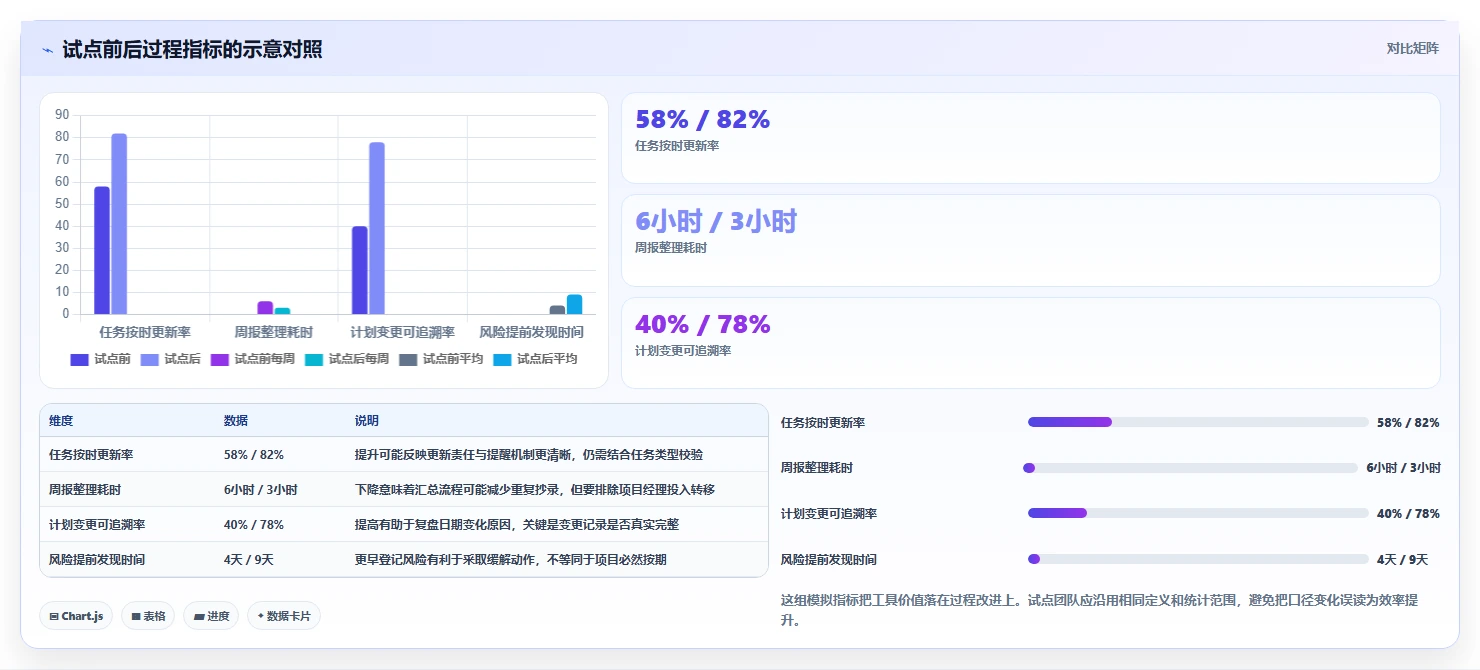Click the explanation starting 更早登记风险

click(x=511, y=559)
